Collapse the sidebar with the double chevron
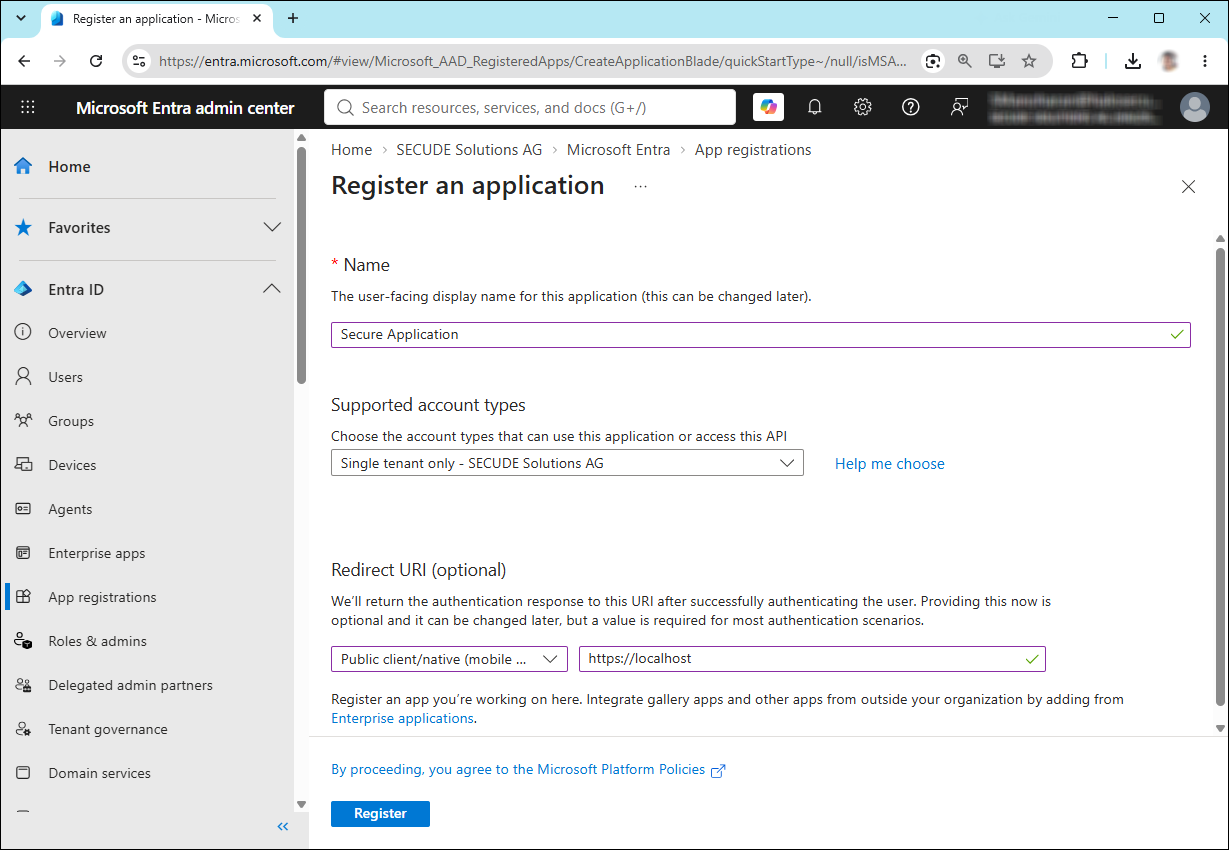This screenshot has width=1229, height=850. (x=283, y=826)
